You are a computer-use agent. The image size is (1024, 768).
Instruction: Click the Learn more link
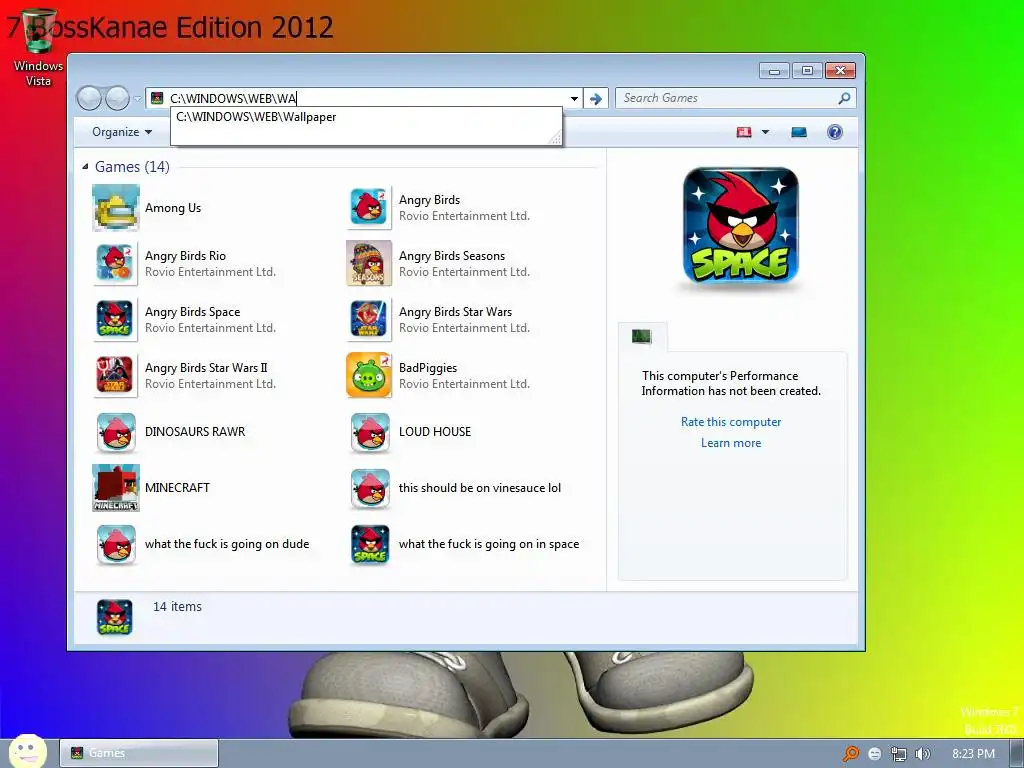731,443
